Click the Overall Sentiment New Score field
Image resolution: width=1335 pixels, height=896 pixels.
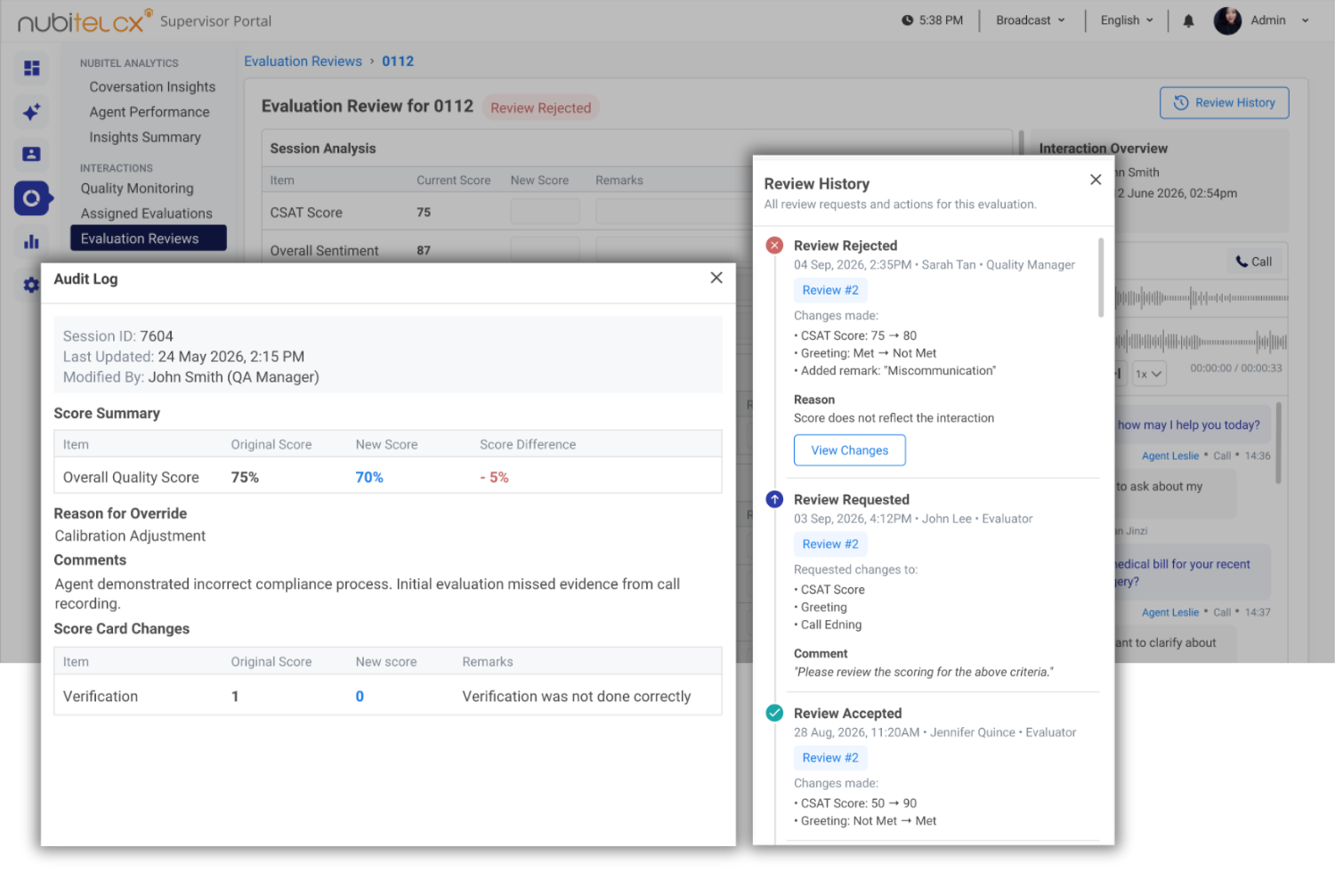(545, 249)
